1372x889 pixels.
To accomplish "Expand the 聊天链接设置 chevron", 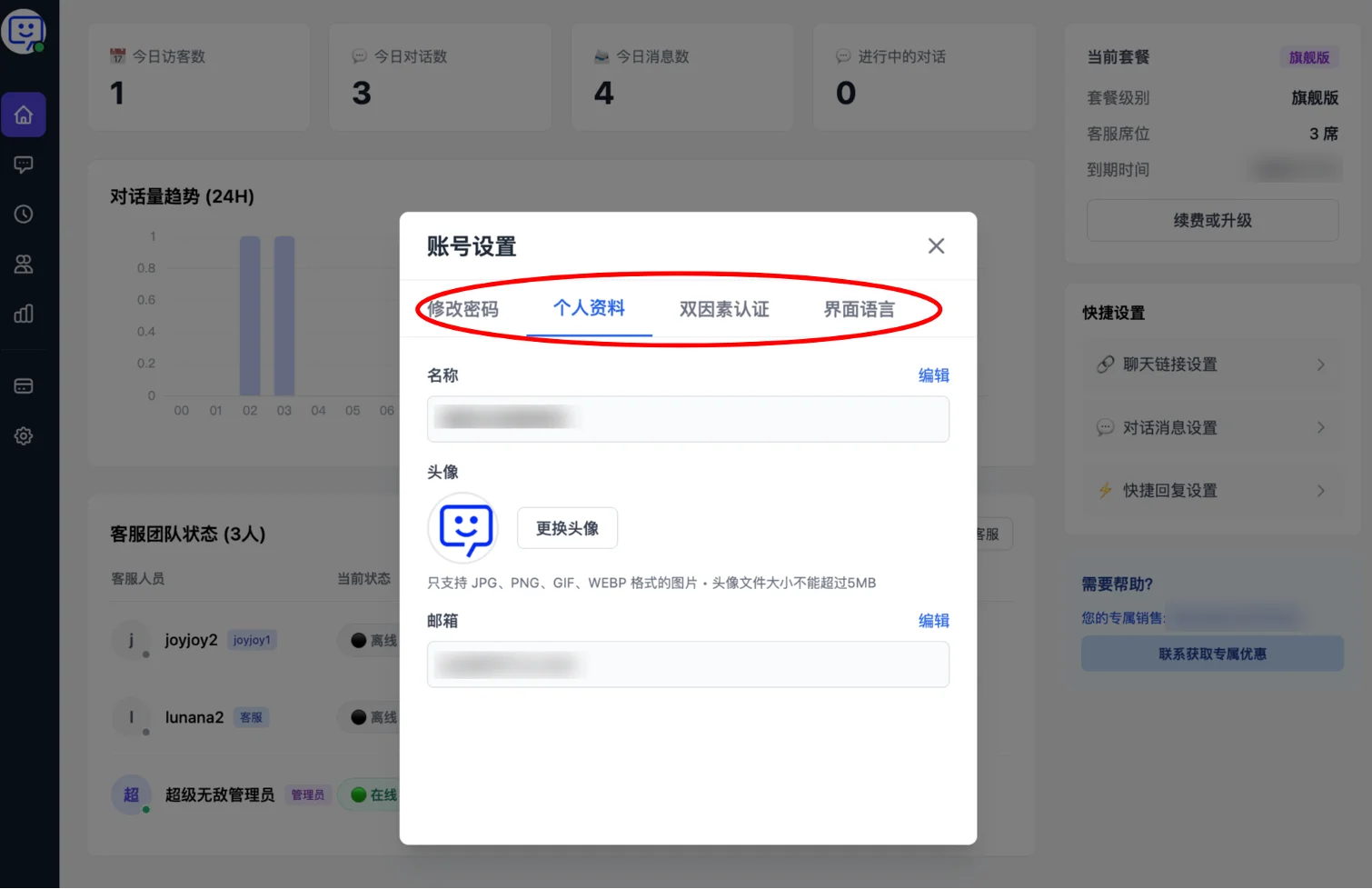I will (1322, 365).
